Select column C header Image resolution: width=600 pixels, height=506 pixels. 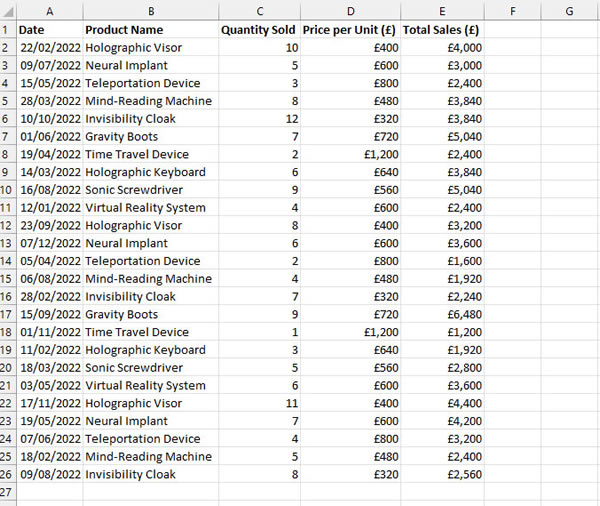260,11
